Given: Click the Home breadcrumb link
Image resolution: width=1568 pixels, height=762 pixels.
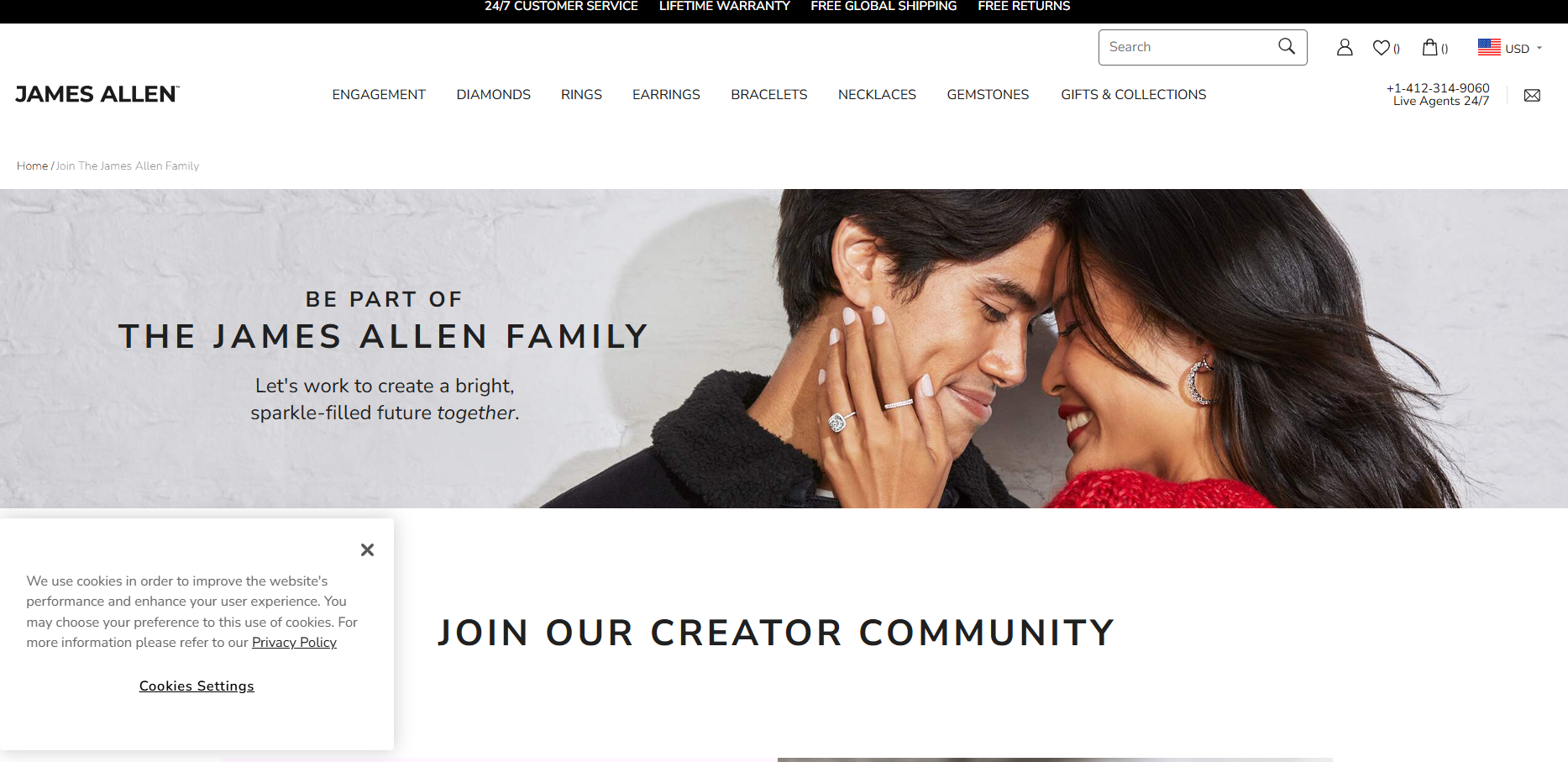Looking at the screenshot, I should point(32,166).
